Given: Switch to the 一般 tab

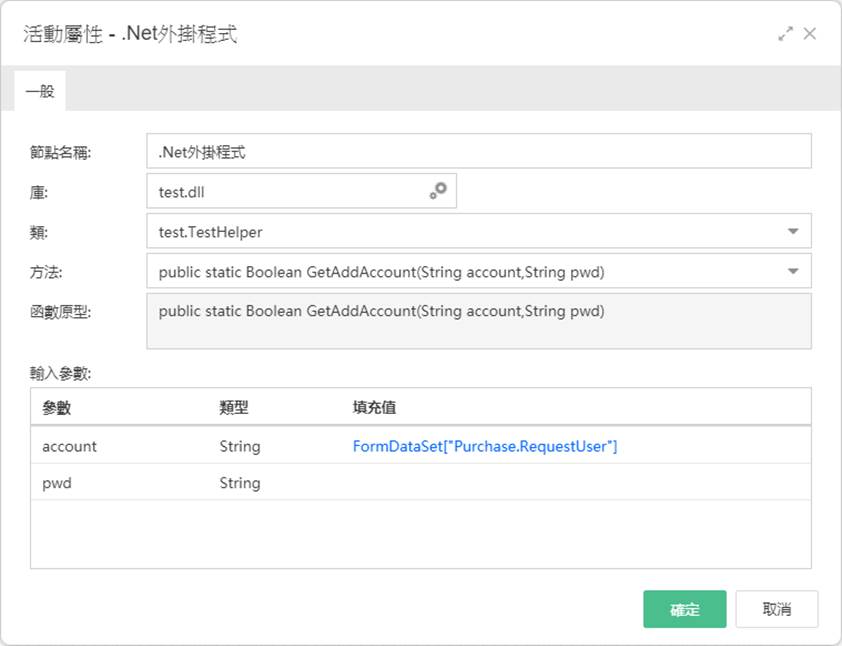Looking at the screenshot, I should coord(40,91).
